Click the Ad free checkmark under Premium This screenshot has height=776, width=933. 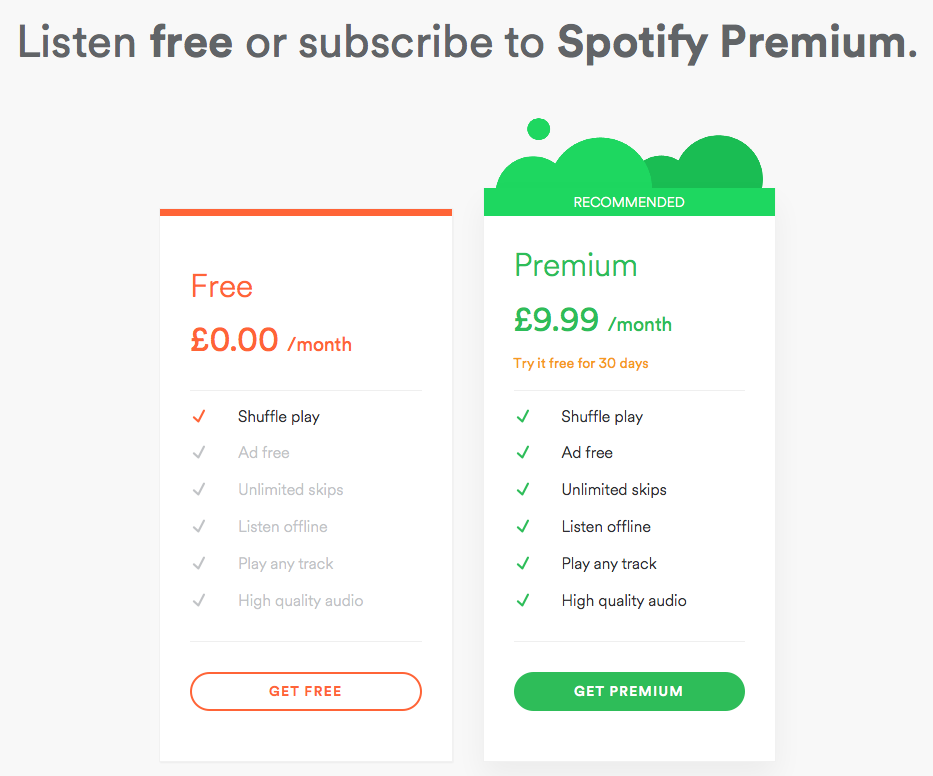point(523,452)
